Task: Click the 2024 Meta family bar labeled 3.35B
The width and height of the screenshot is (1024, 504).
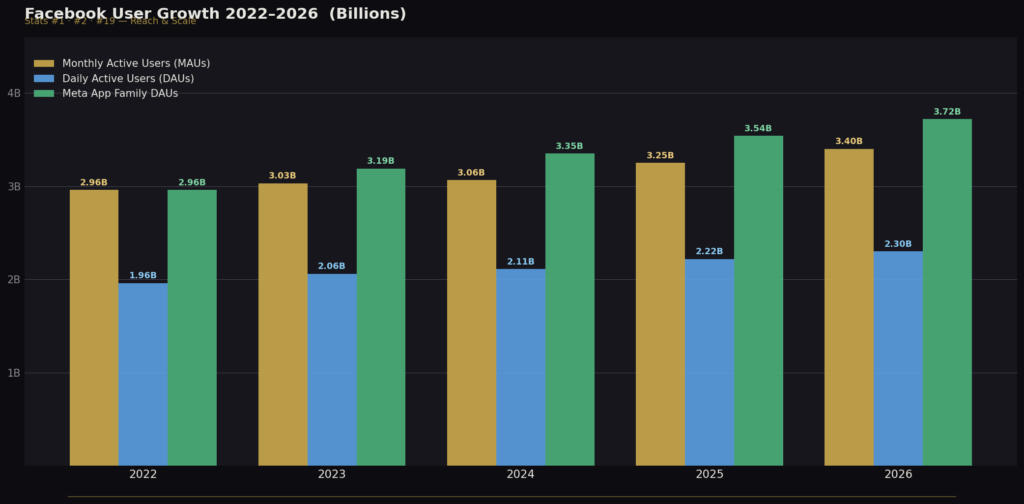Action: coord(569,309)
